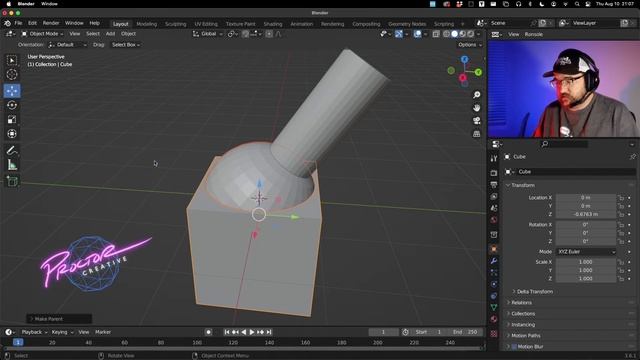The image size is (640, 360).
Task: Switch to Sculpting workspace tab
Action: coord(176,24)
